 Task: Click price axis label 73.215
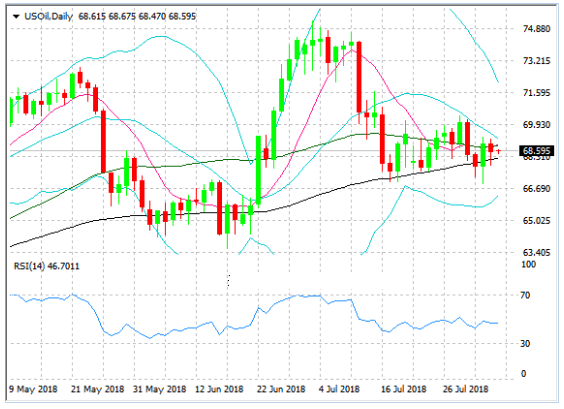(536, 61)
